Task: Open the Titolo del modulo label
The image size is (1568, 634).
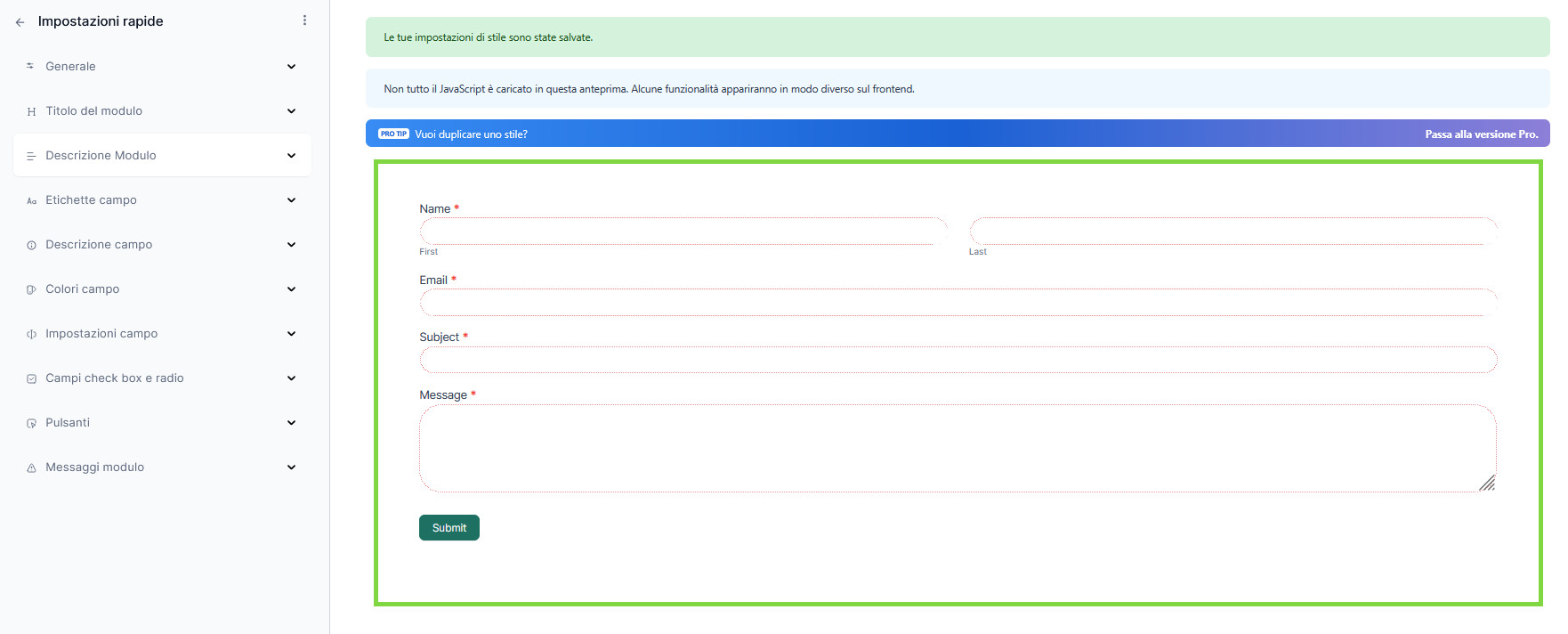Action: (x=93, y=110)
